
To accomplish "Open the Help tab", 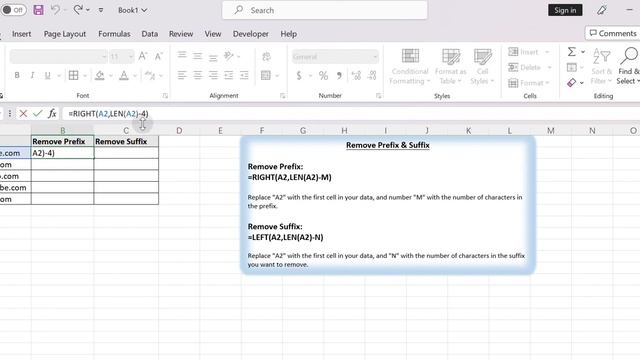I will (289, 34).
